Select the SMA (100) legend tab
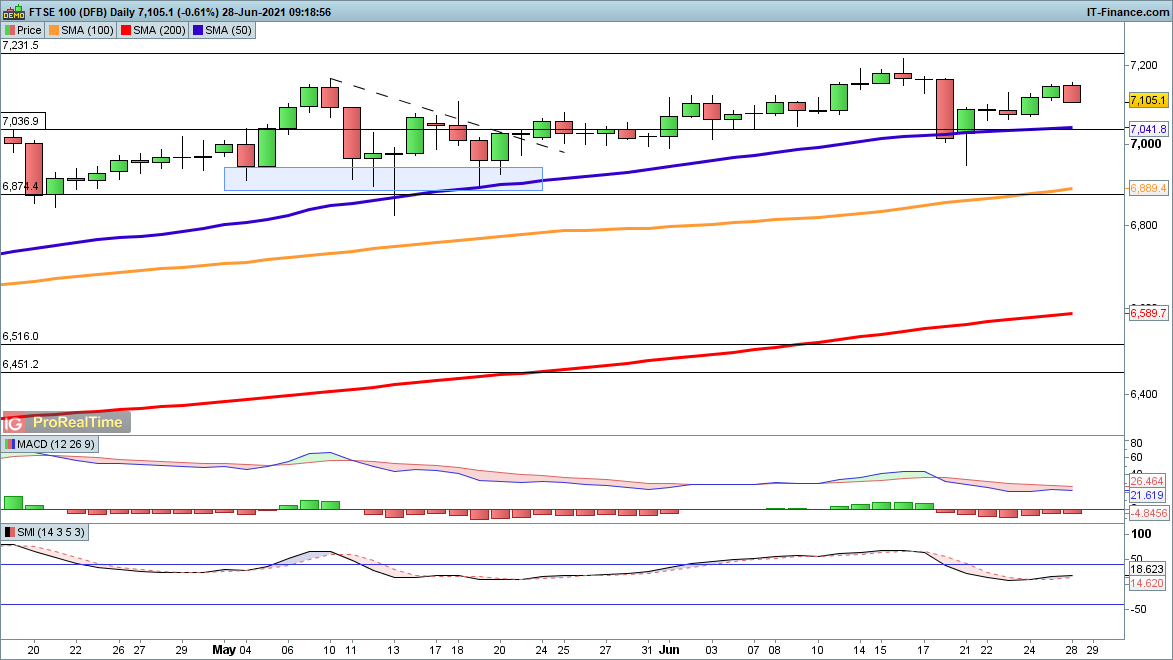 coord(86,31)
